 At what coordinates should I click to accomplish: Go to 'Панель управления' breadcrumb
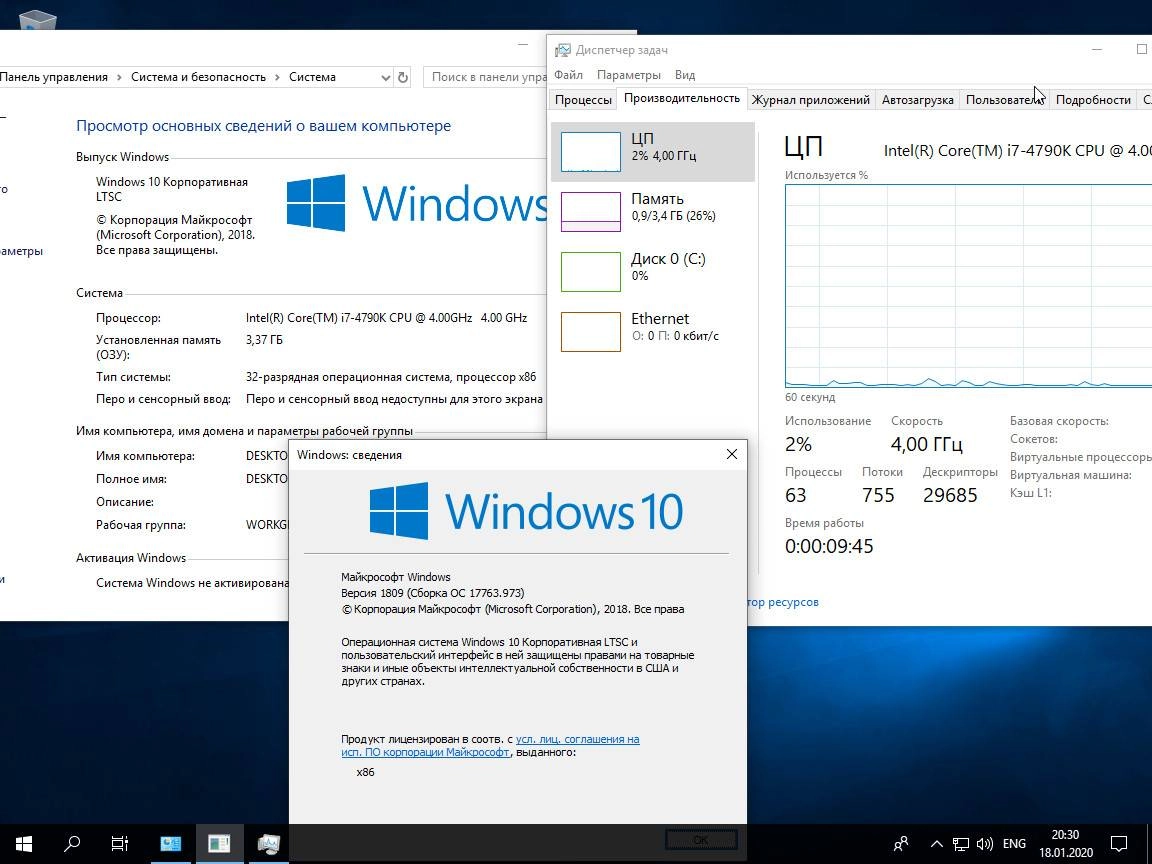54,77
